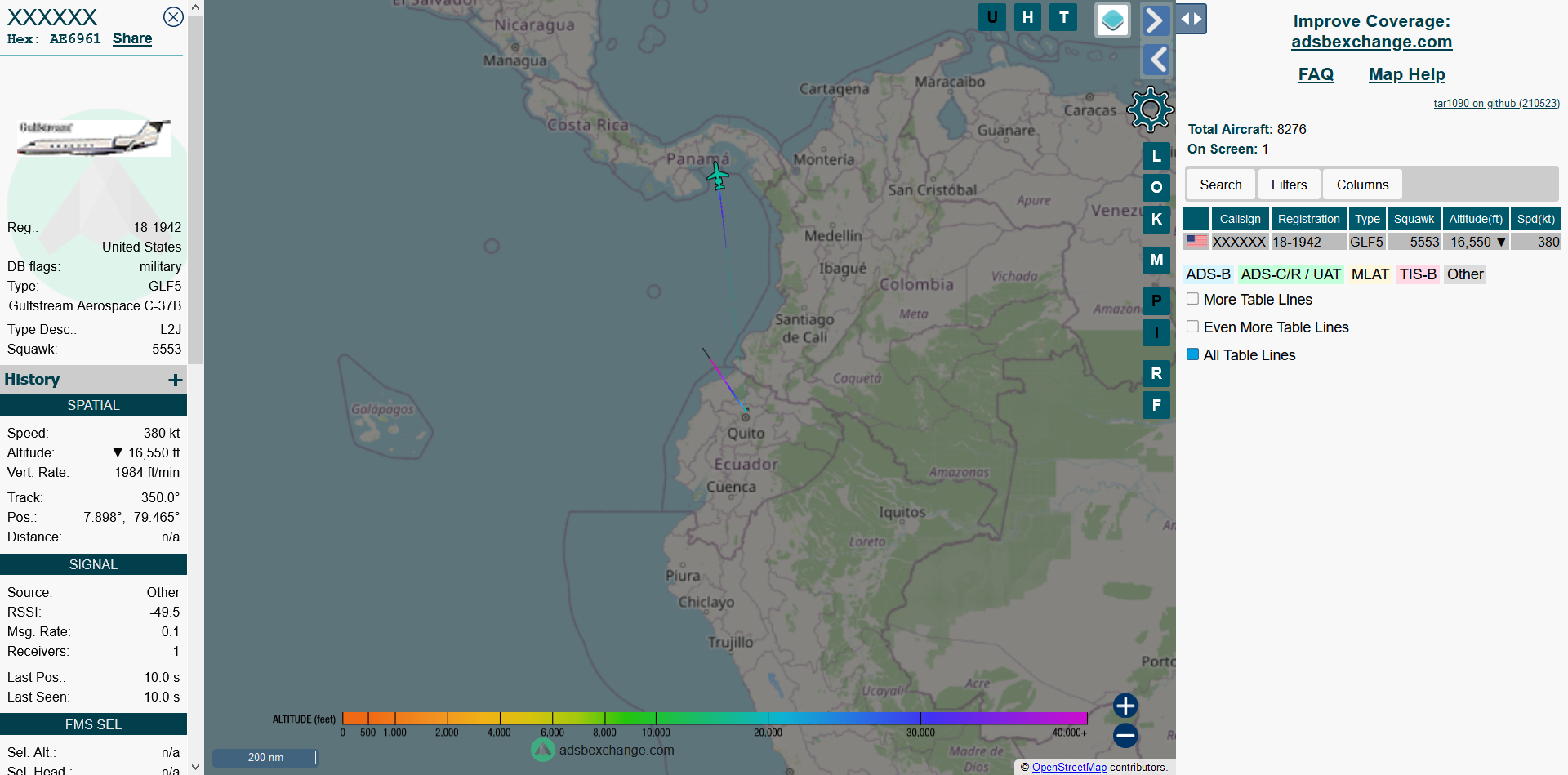Select the aircraft marker near Panama

point(717,175)
